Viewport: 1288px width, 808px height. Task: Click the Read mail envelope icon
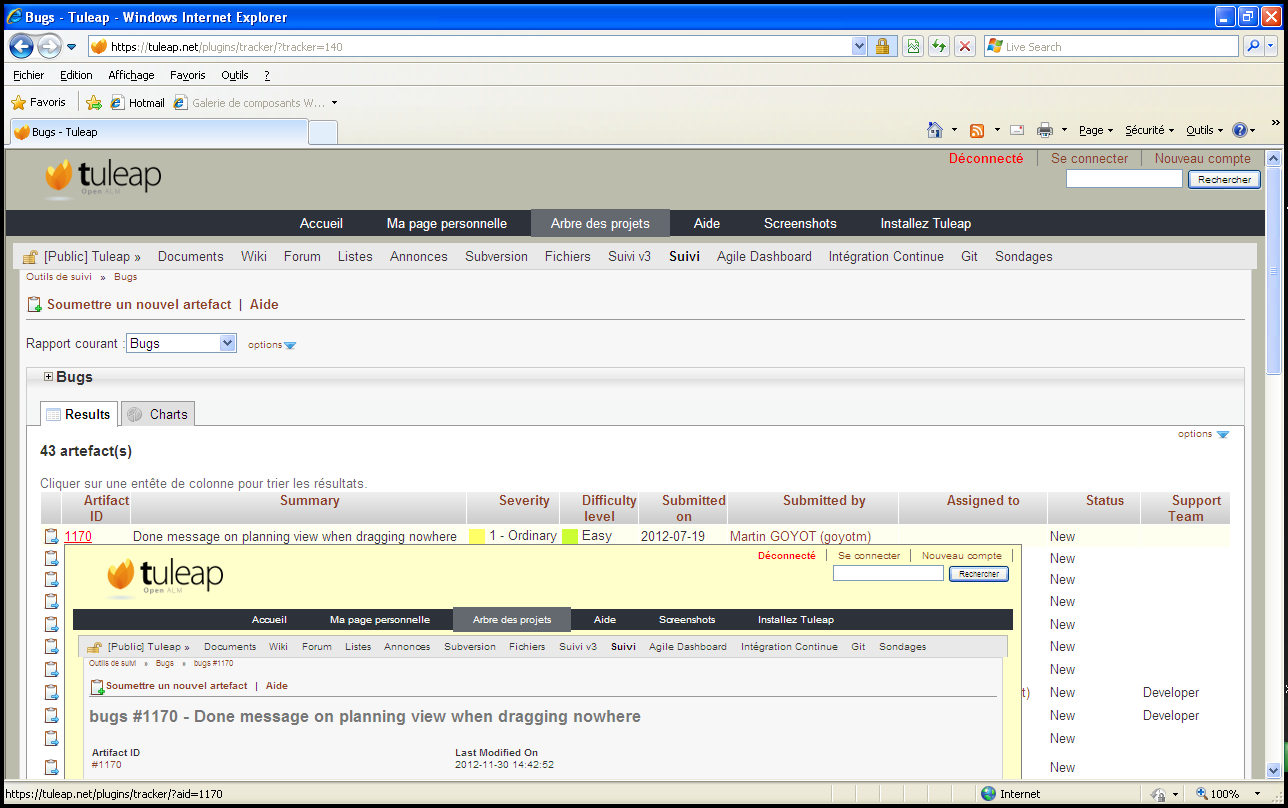[x=1017, y=130]
